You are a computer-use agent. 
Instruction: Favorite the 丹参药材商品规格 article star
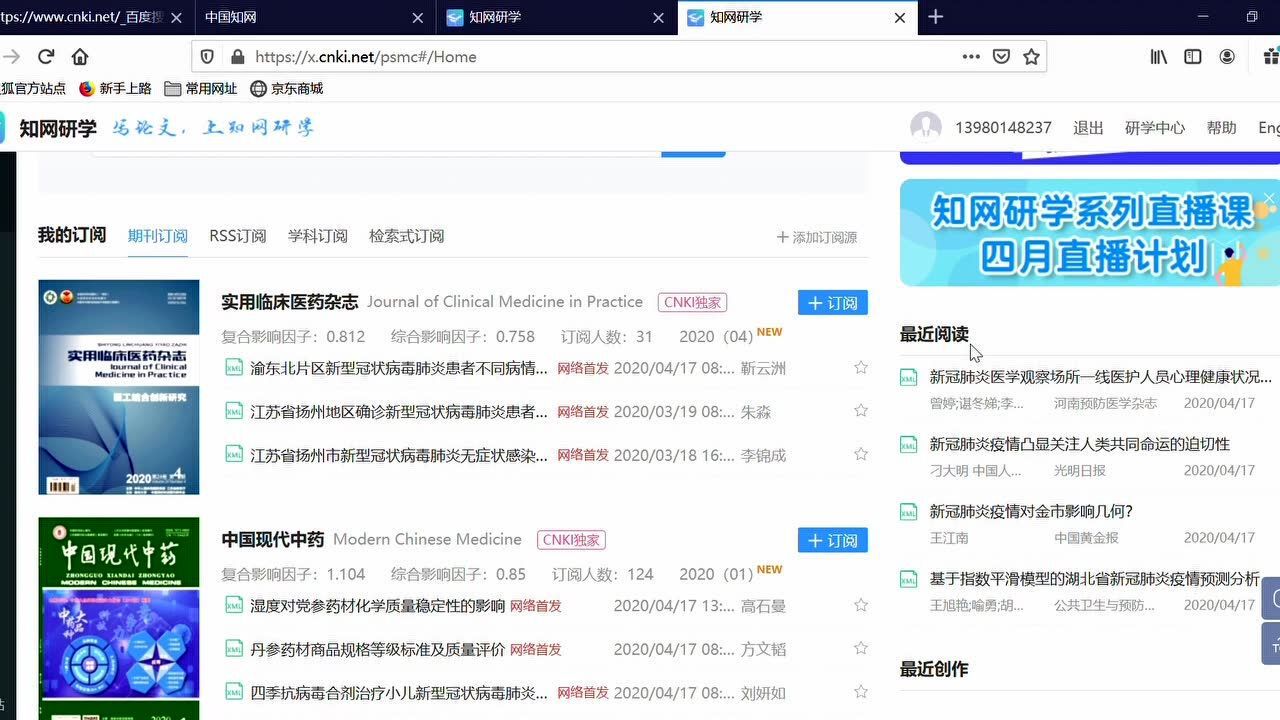pos(861,648)
